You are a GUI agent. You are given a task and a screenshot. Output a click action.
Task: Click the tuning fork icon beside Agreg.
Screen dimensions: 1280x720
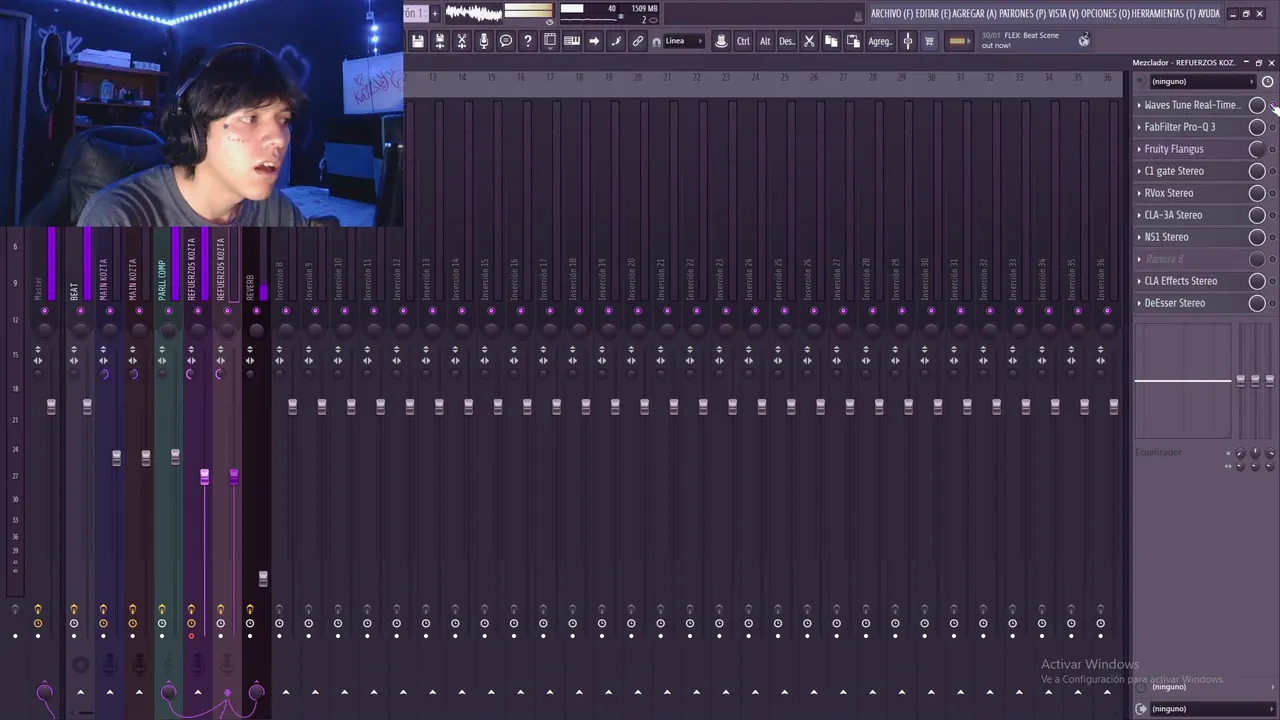908,41
